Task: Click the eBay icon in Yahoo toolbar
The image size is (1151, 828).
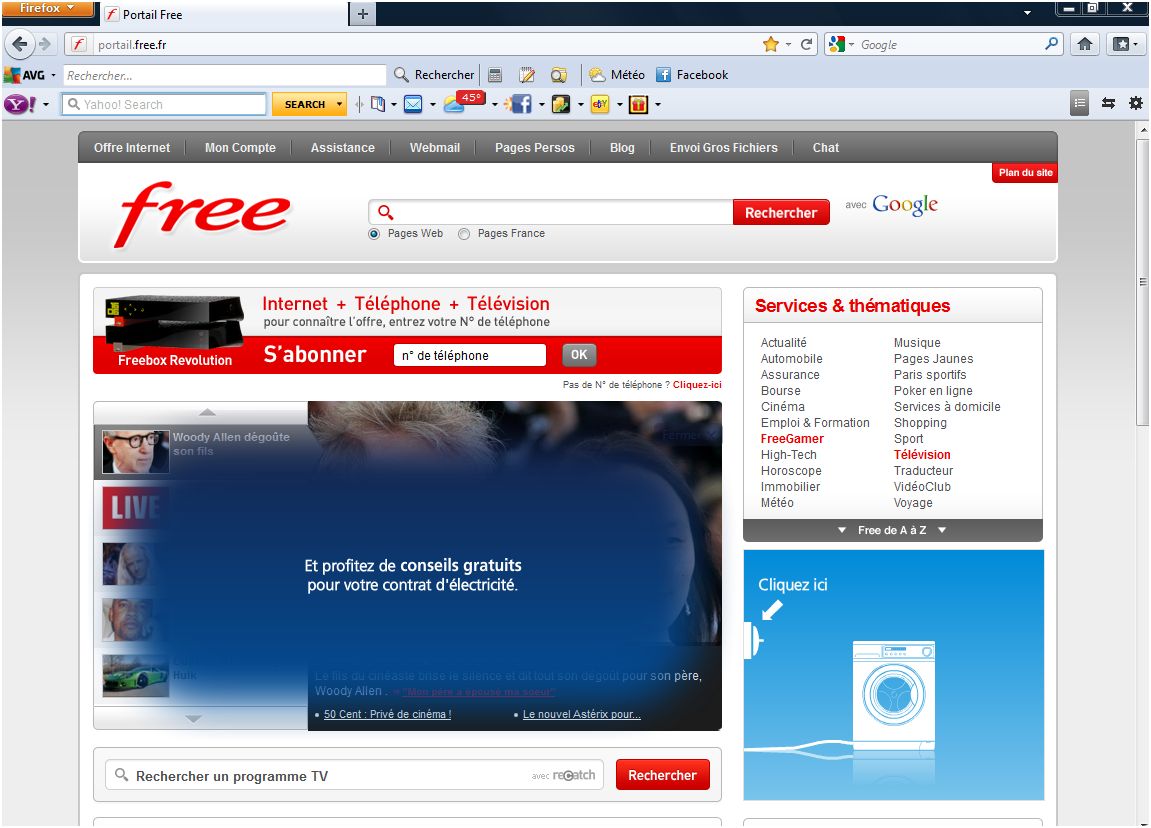Action: click(600, 104)
